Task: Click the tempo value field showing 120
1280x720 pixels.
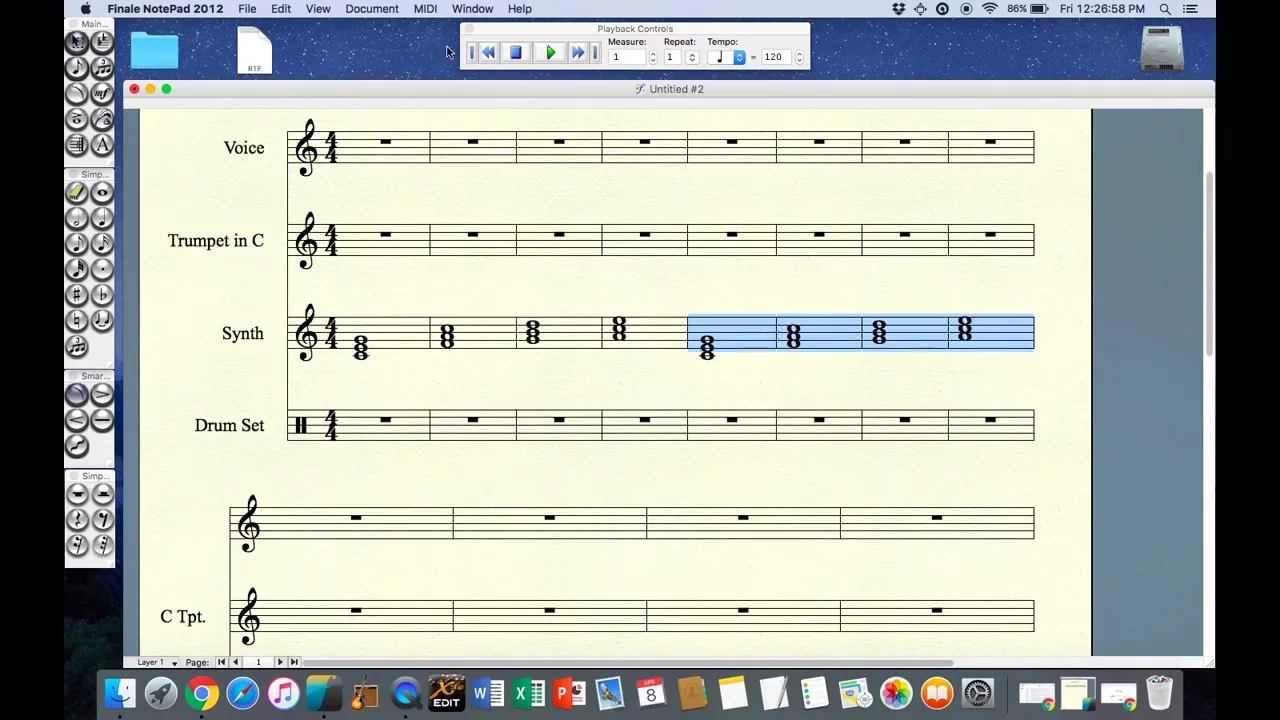Action: pyautogui.click(x=777, y=57)
